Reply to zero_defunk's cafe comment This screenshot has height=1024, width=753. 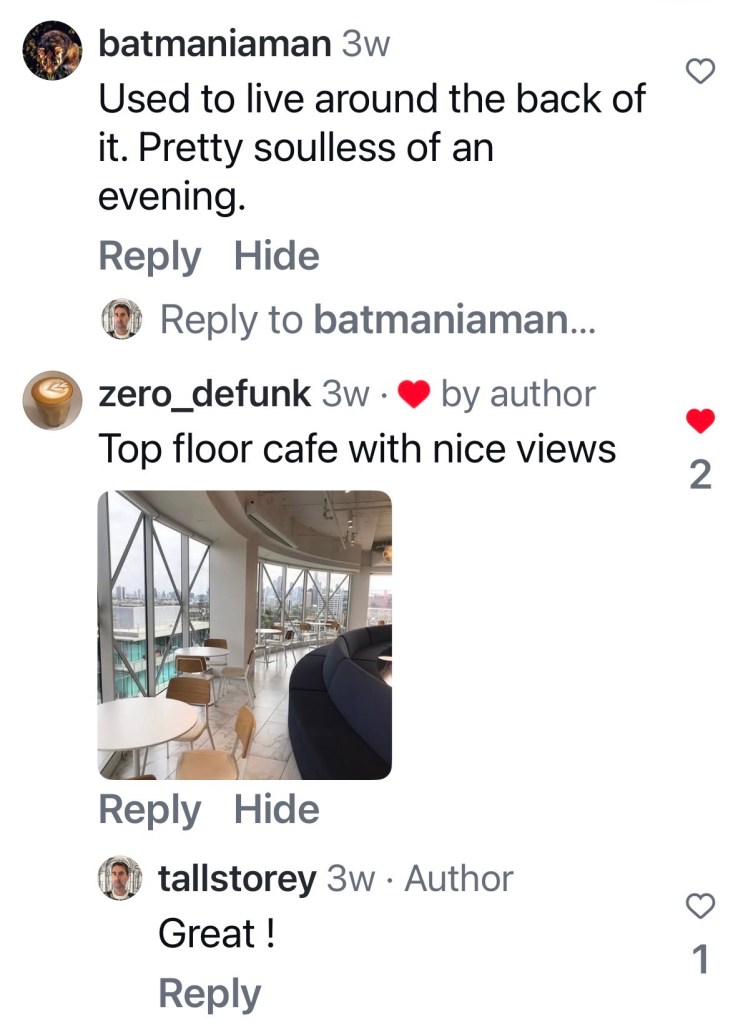coord(150,810)
